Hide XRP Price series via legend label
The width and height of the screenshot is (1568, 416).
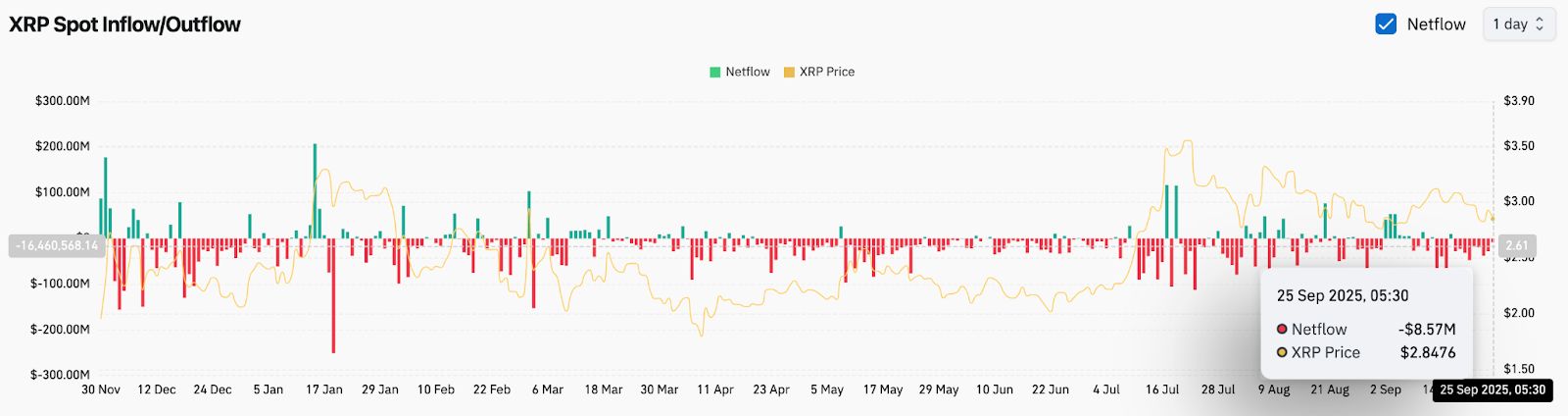pos(827,72)
